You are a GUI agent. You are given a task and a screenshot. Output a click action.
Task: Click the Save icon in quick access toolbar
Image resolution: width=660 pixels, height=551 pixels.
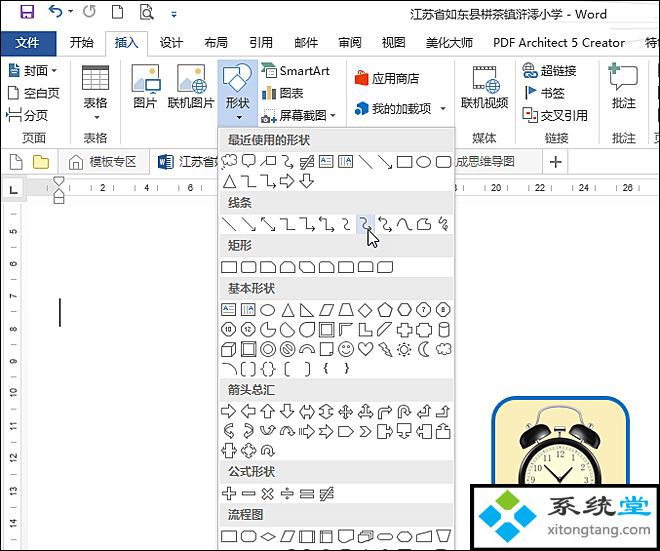(27, 12)
